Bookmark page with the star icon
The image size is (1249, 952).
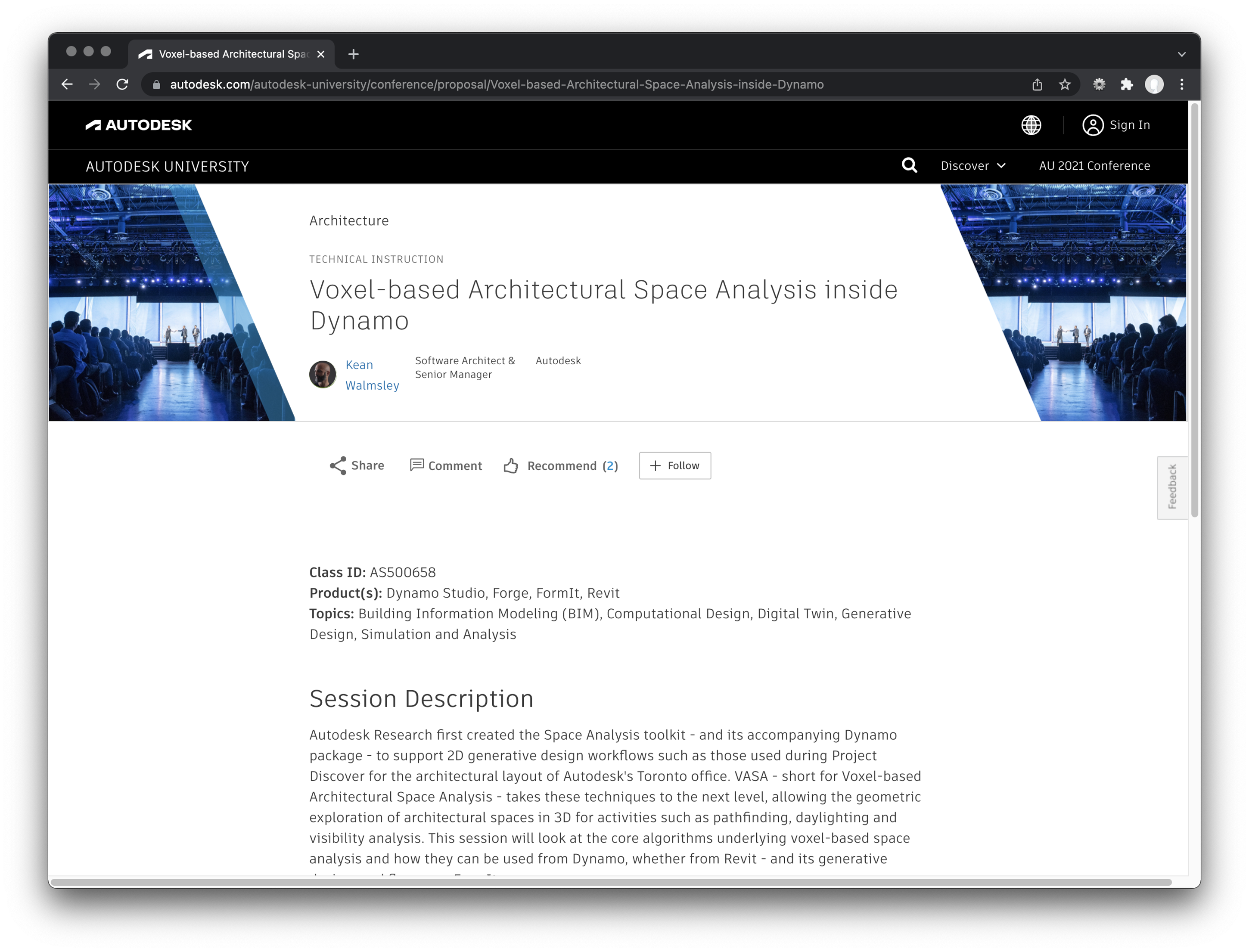tap(1065, 84)
